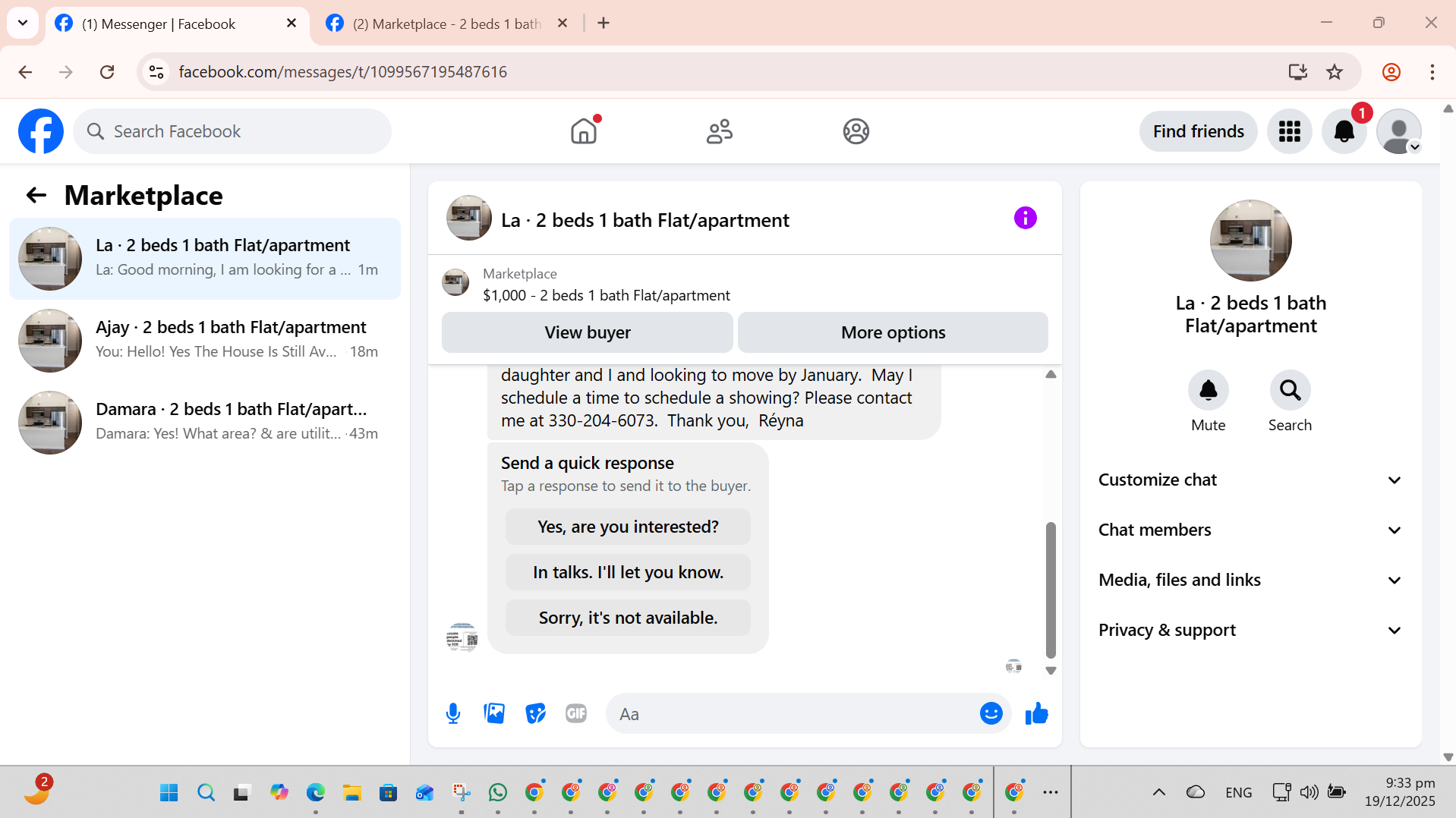Screen dimensions: 1456x818
Task: Open Chrome three-dot menu
Action: (1432, 72)
